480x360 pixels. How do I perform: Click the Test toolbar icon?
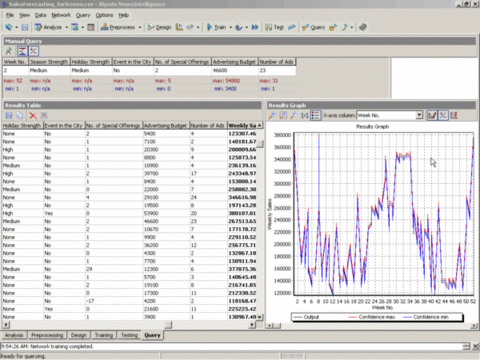274,27
